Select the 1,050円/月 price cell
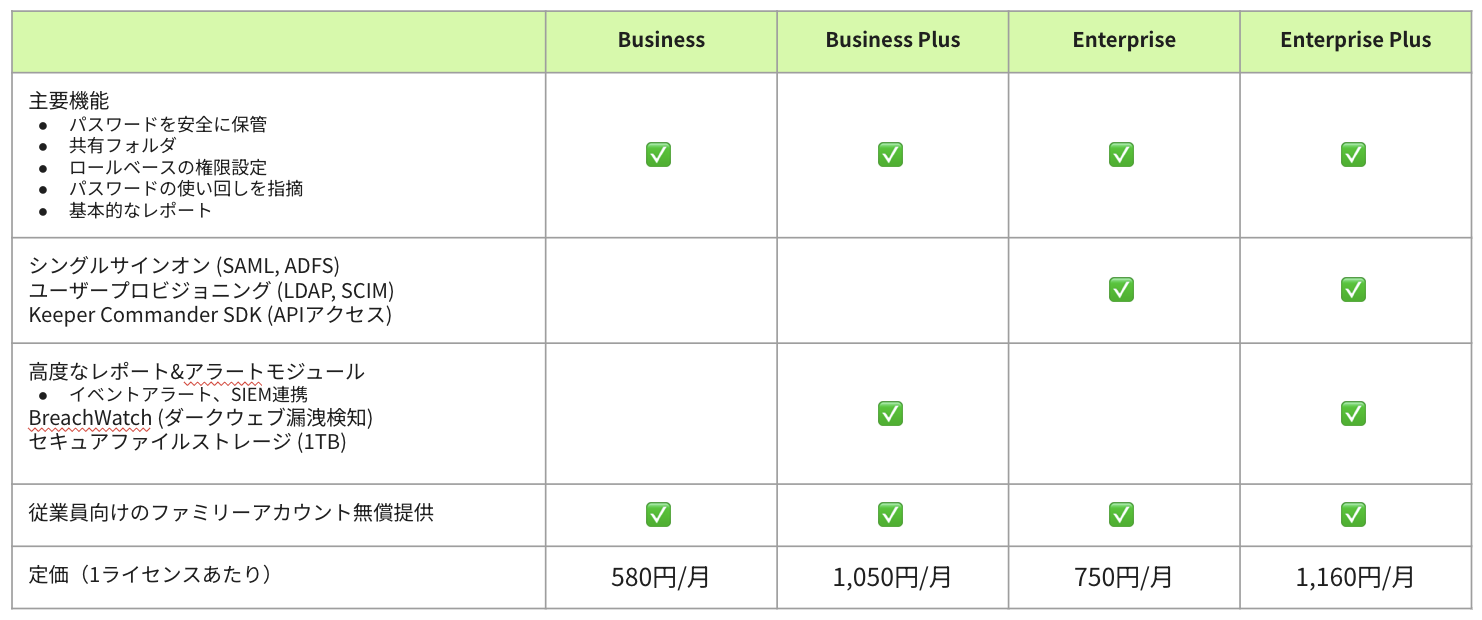Image resolution: width=1482 pixels, height=620 pixels. (892, 577)
